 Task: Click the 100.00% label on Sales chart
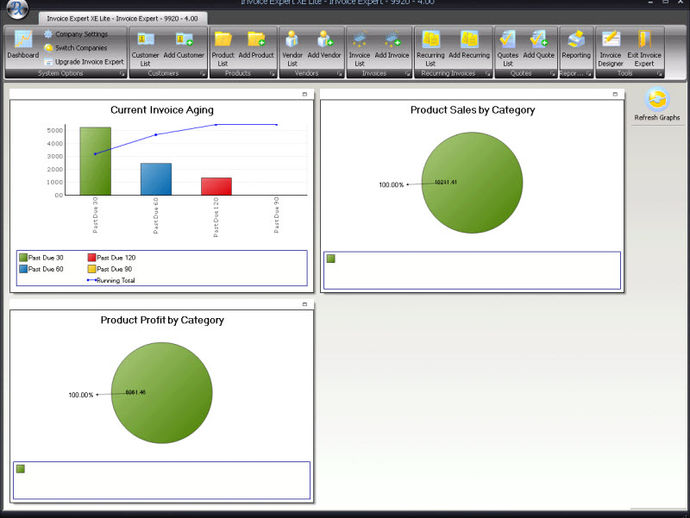[x=391, y=185]
